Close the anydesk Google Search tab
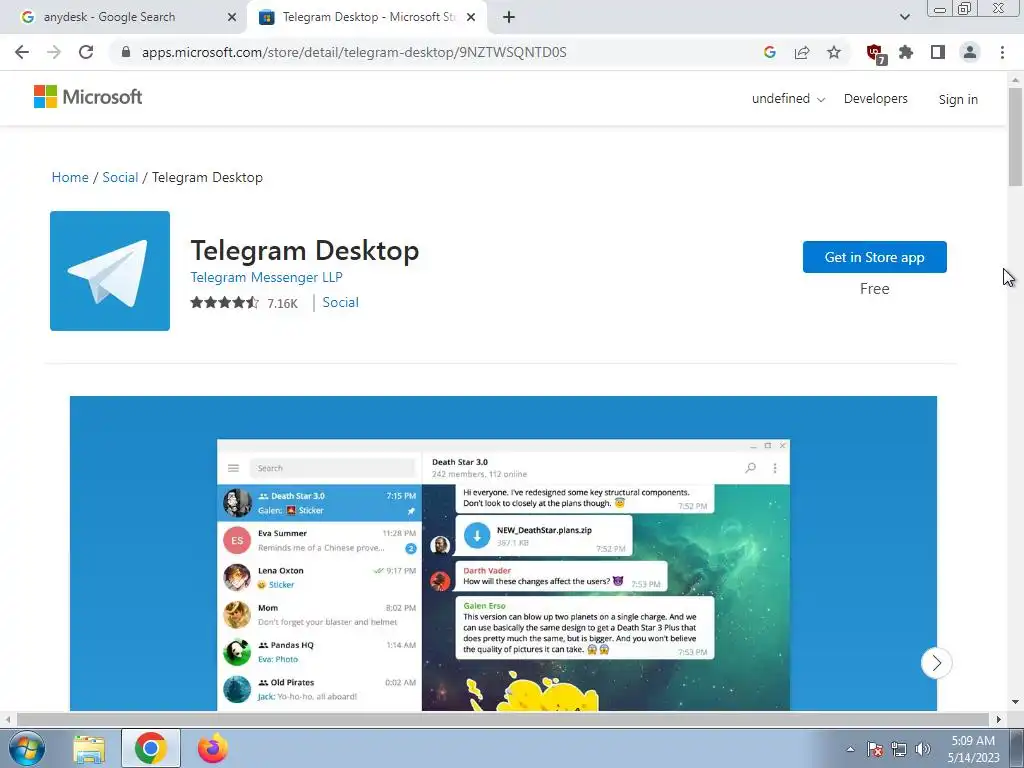Viewport: 1024px width, 768px height. (x=232, y=17)
